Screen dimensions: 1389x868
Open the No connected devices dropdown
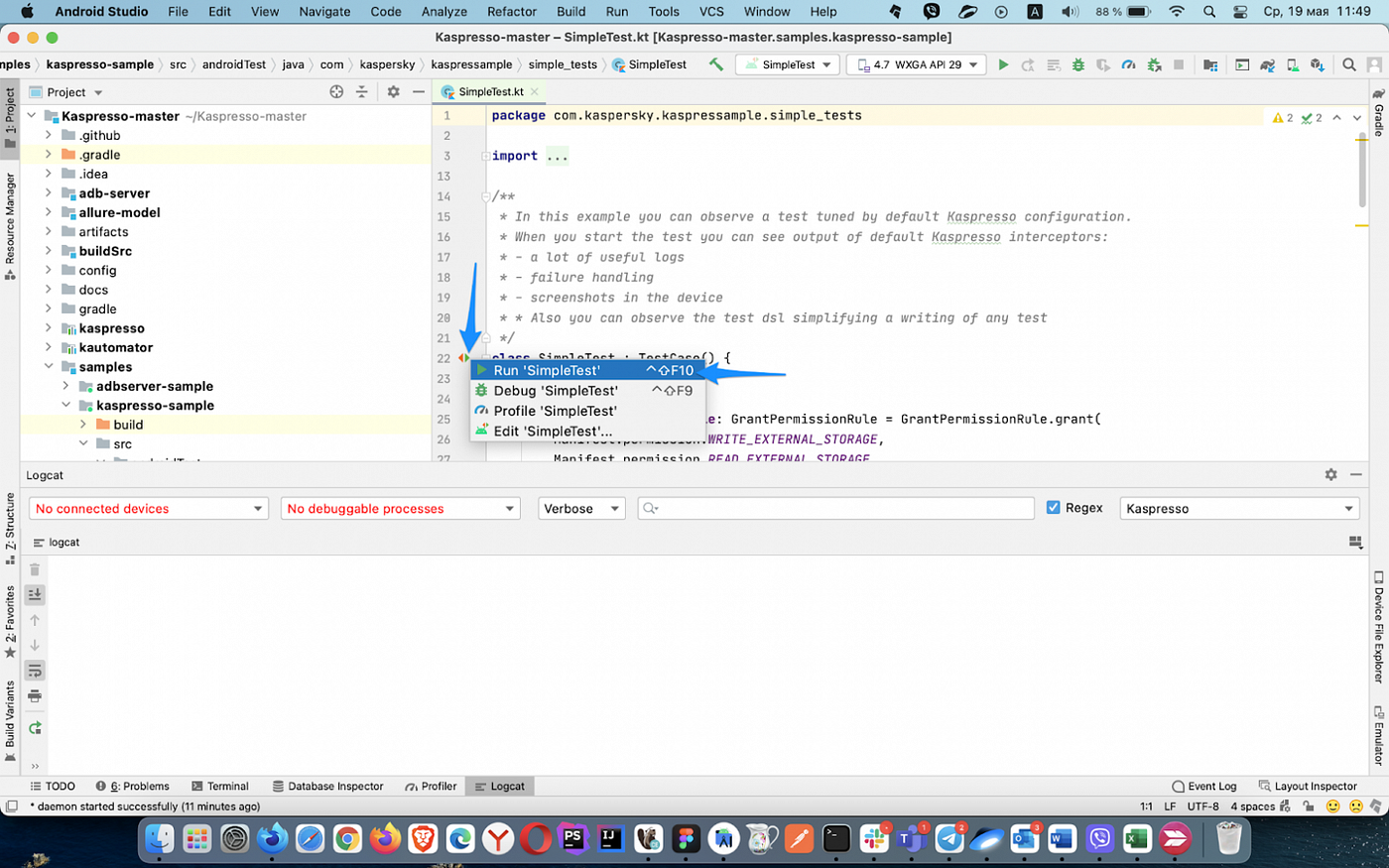tap(149, 509)
